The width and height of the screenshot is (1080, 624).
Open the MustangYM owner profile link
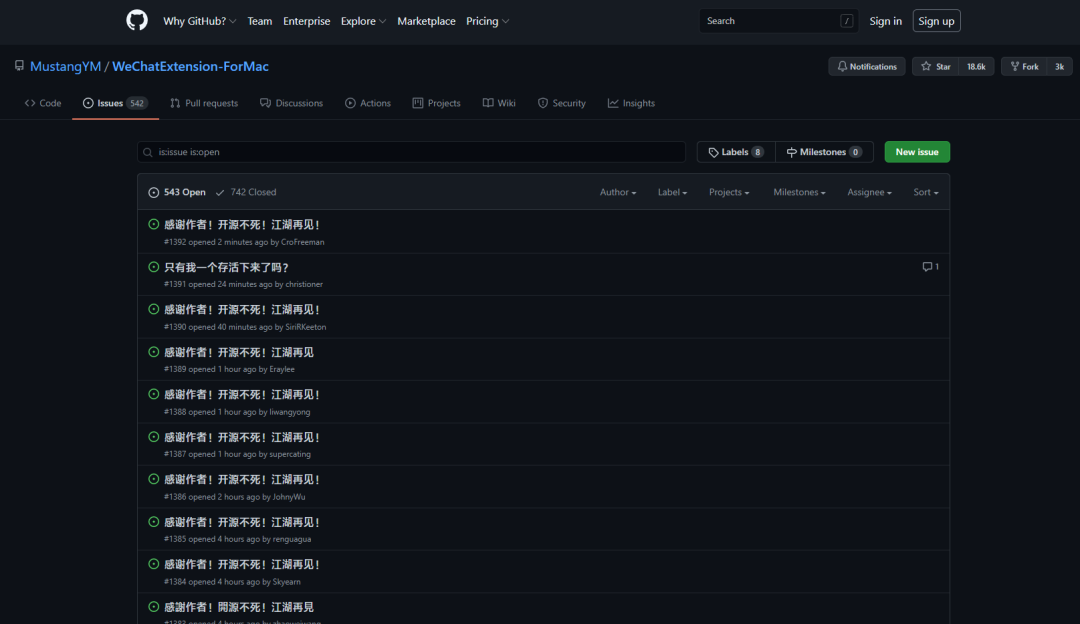point(65,67)
